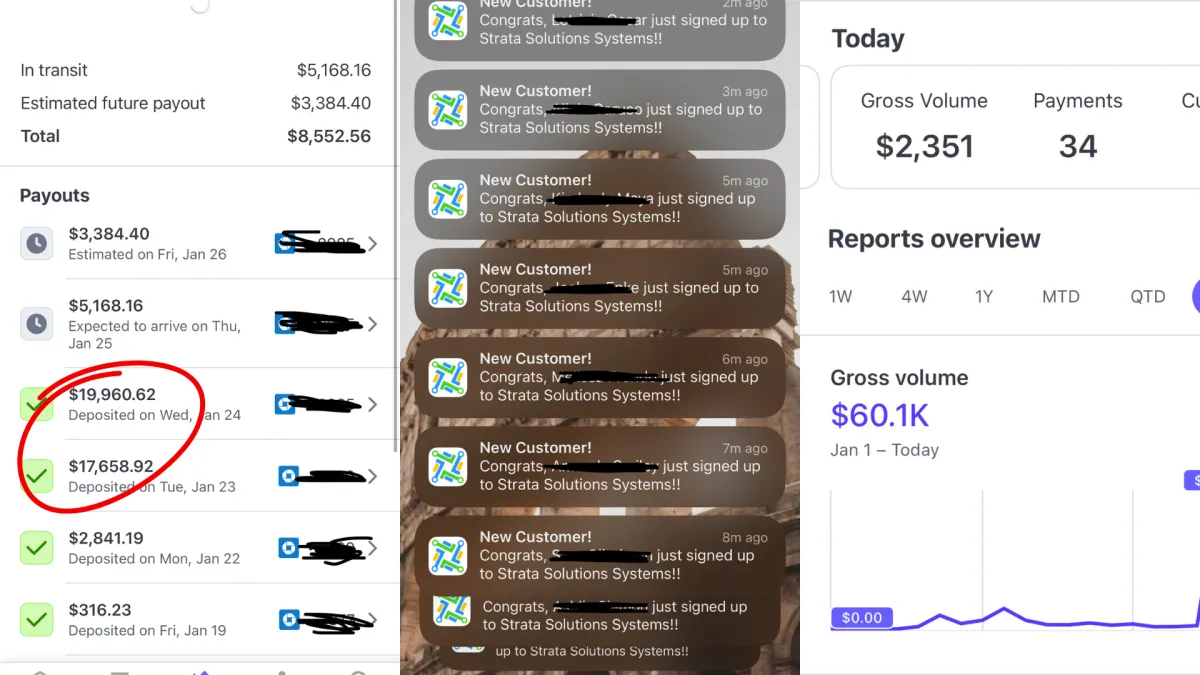This screenshot has height=675, width=1200.
Task: Tap the app icon on the 8m ago notification
Action: click(447, 557)
